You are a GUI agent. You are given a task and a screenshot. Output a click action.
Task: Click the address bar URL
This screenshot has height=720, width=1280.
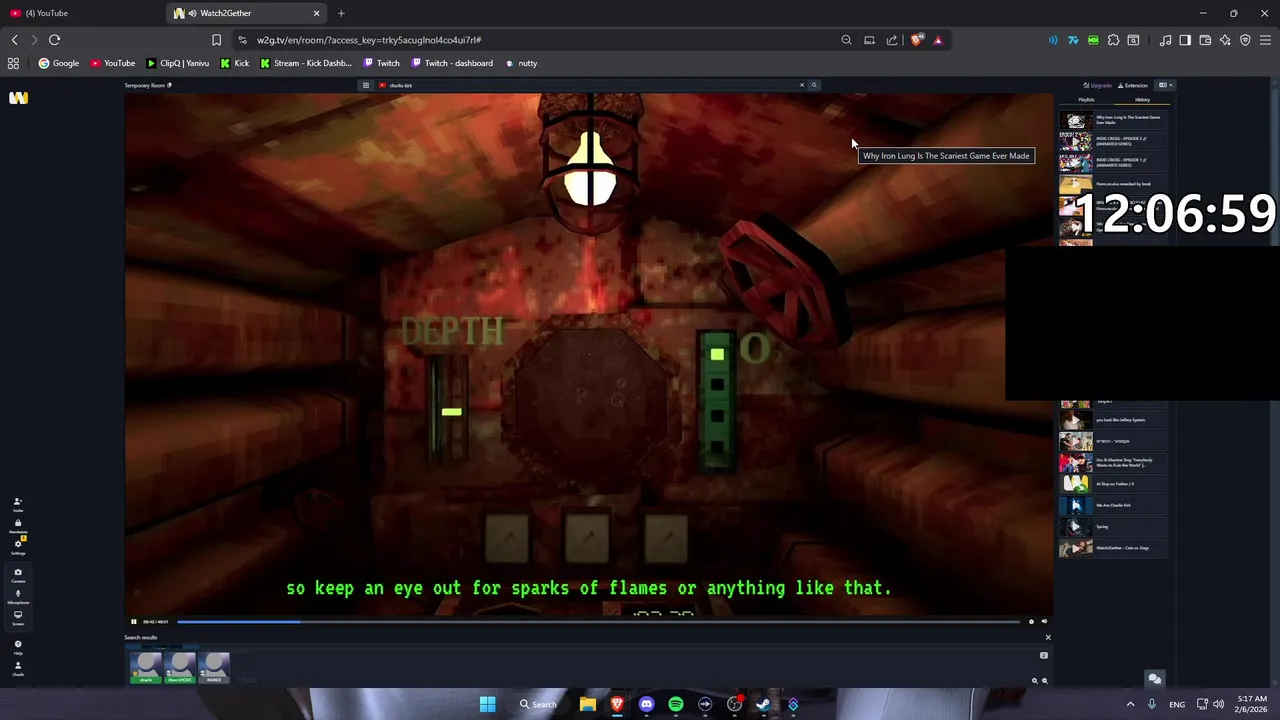click(369, 40)
